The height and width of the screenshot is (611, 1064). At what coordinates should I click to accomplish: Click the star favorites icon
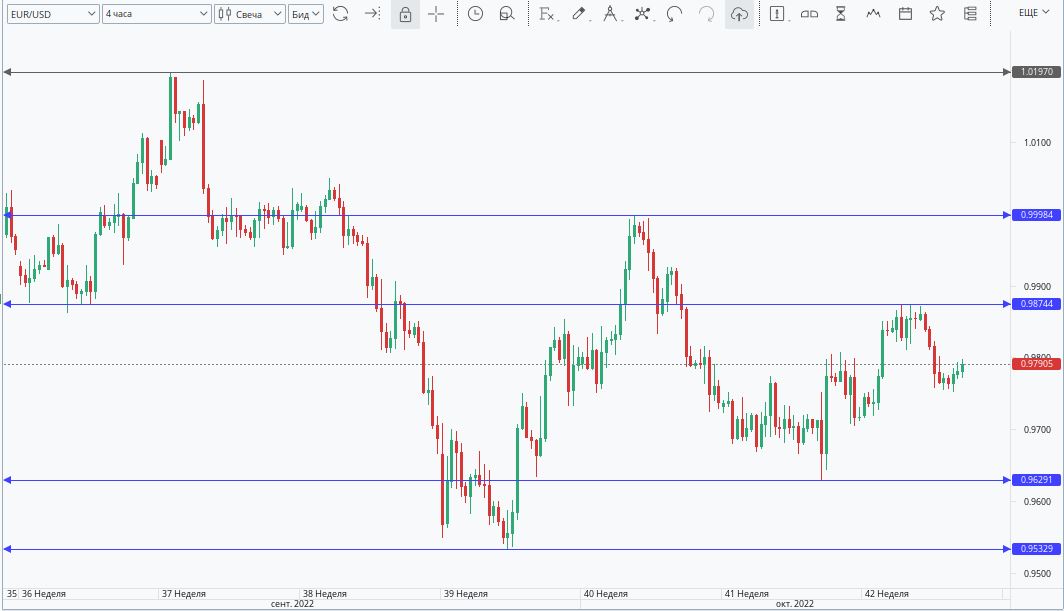click(x=937, y=14)
